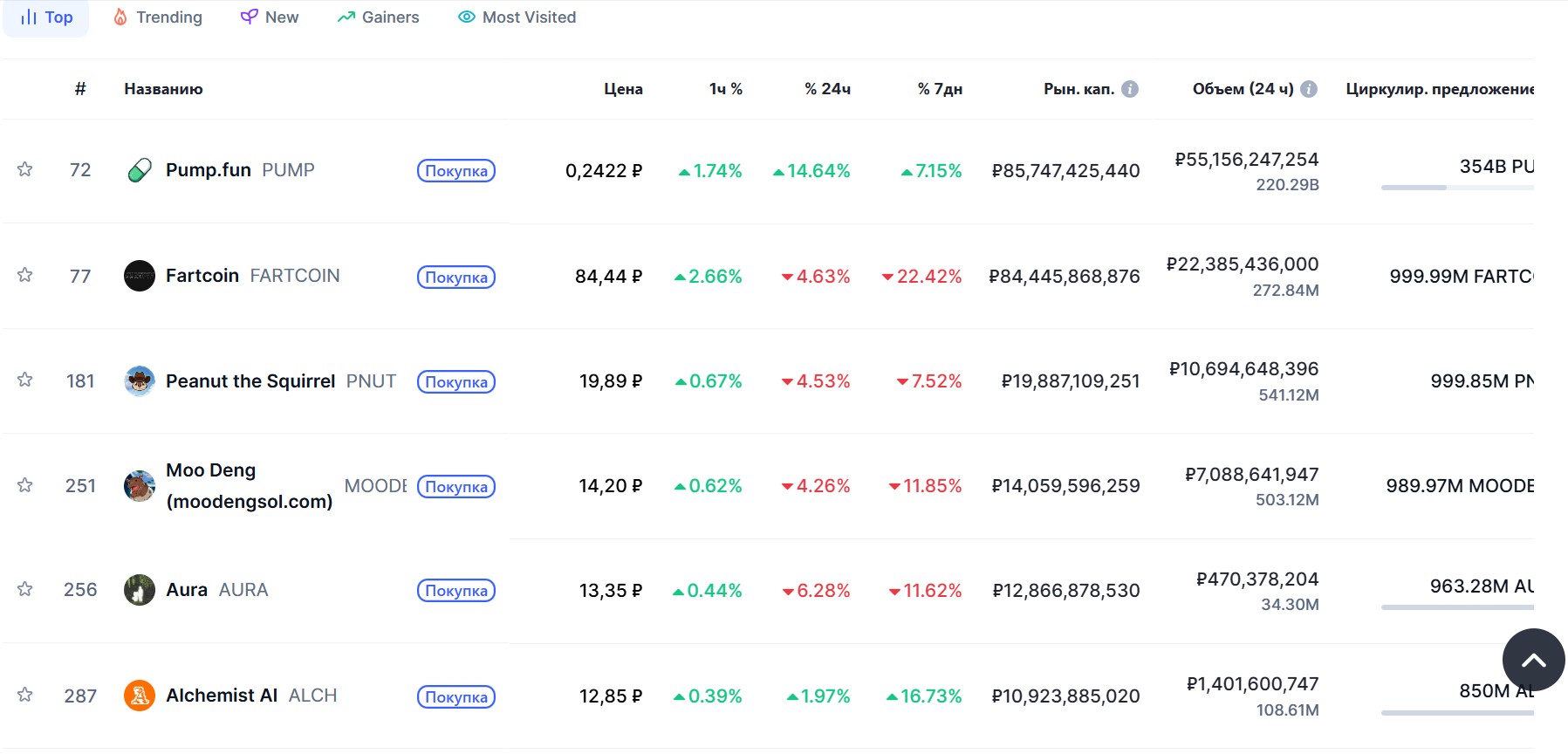Click the Pump.fun price 0,2422 ₽
Viewport: 1568px width, 754px height.
click(604, 171)
